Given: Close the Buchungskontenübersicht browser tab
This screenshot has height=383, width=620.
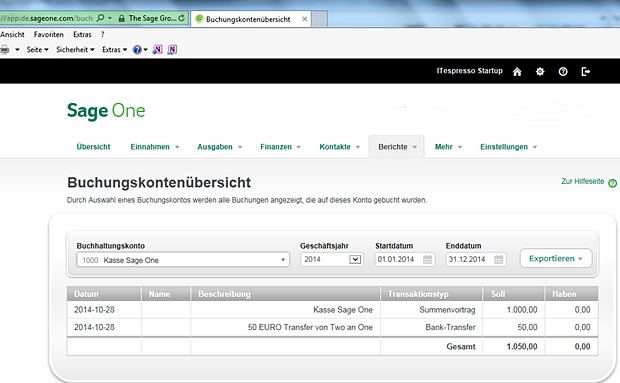Looking at the screenshot, I should coord(304,19).
